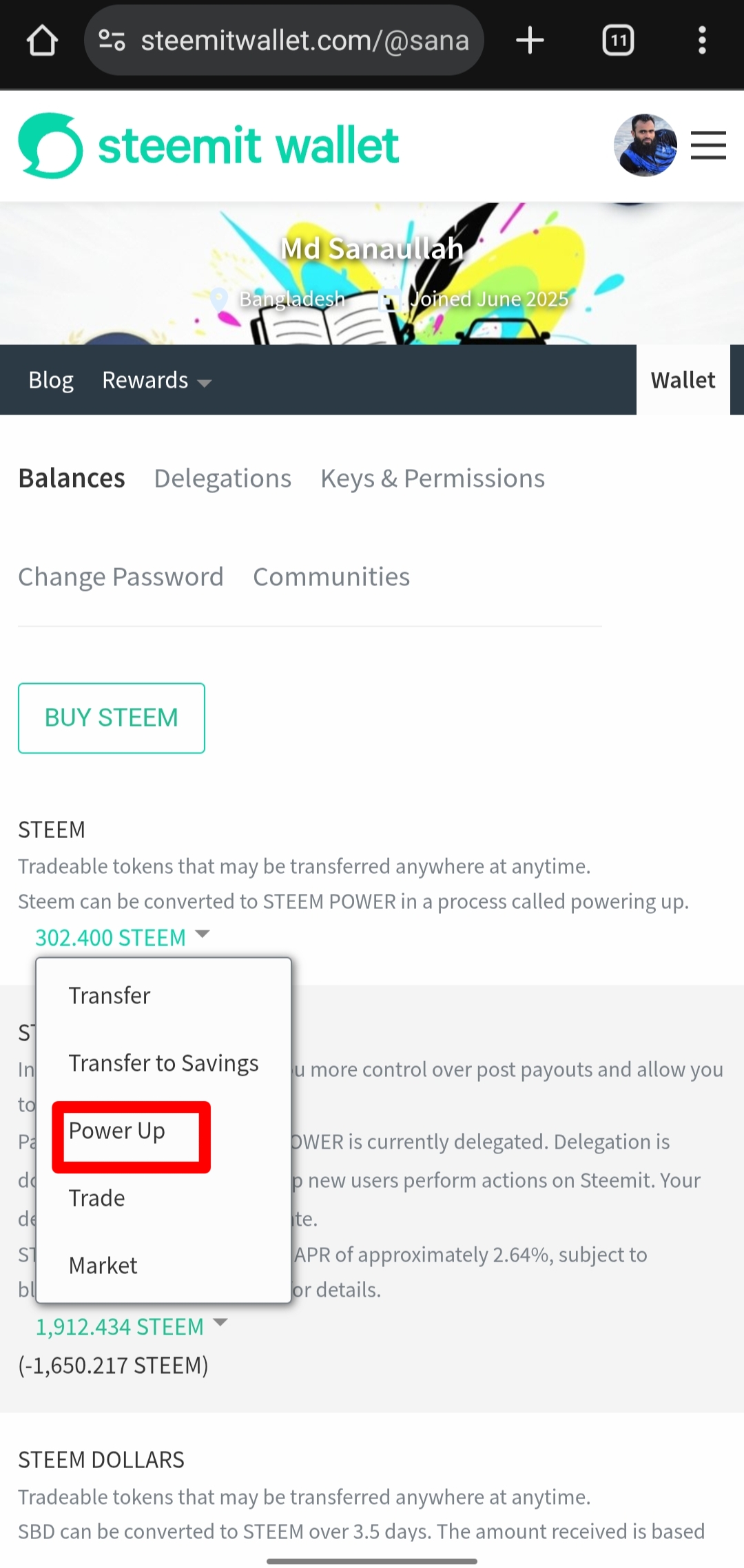
Task: Open the browser three-dot menu
Action: click(702, 41)
